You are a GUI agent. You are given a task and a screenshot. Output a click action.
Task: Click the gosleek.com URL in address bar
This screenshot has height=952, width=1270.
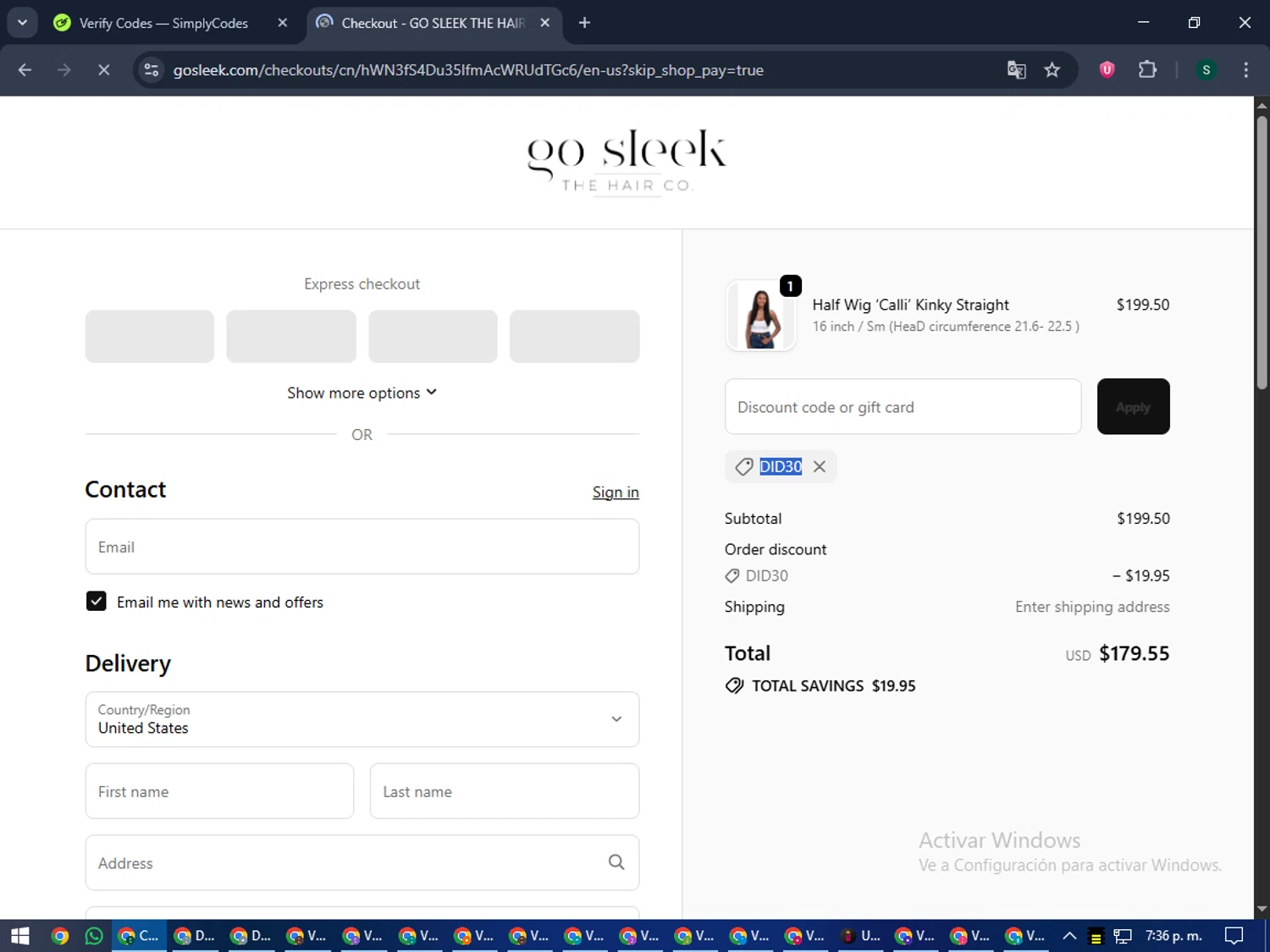[x=468, y=70]
